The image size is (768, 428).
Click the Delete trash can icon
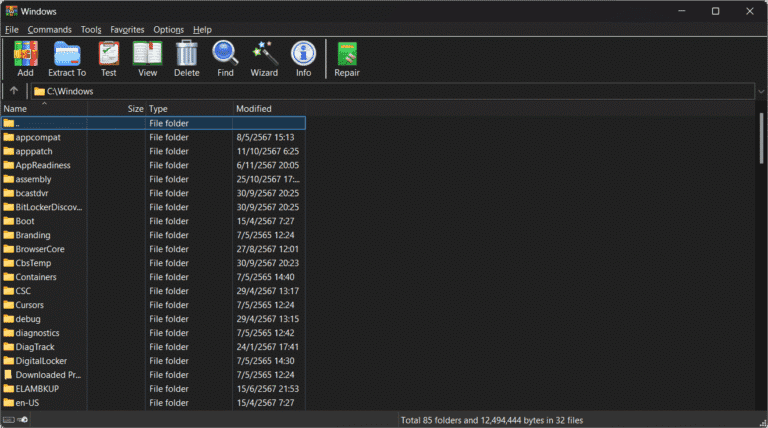(187, 54)
